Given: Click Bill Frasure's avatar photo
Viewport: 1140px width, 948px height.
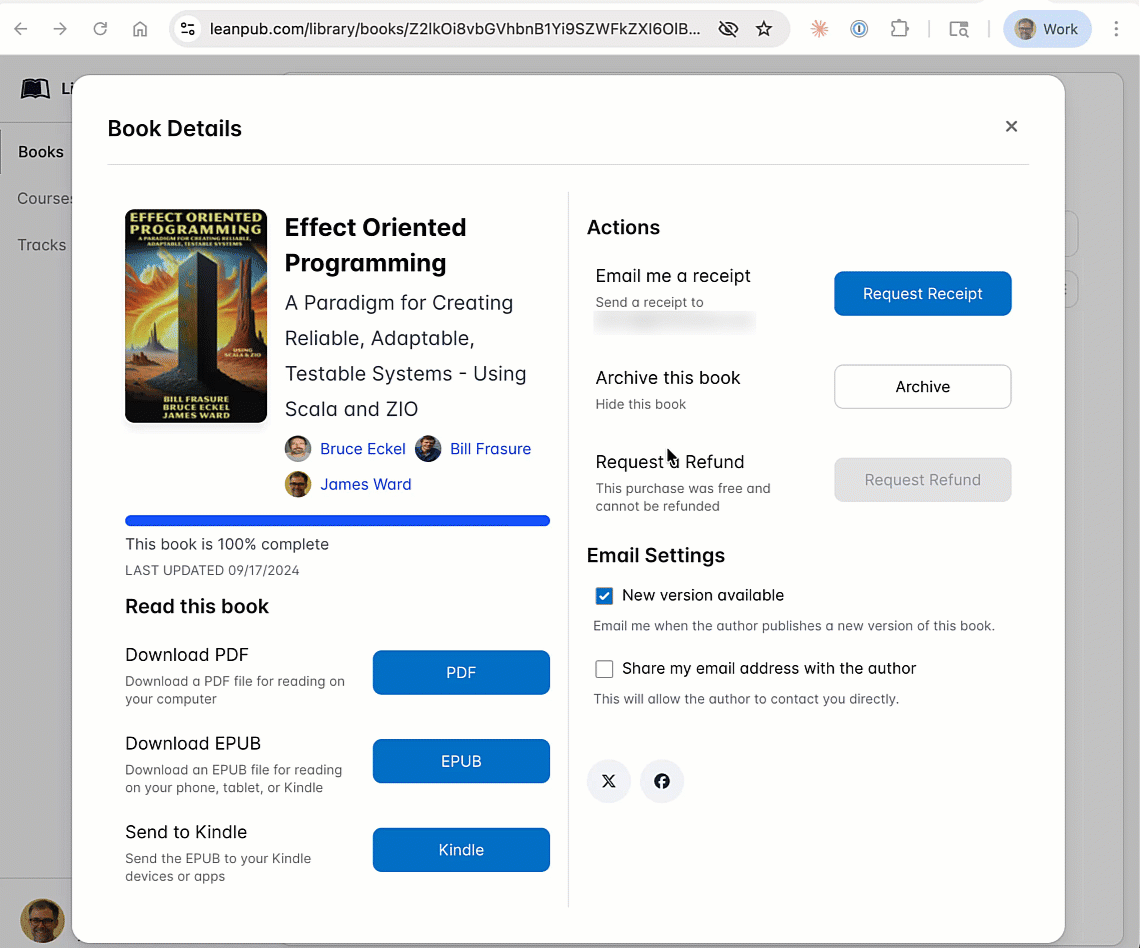Looking at the screenshot, I should [428, 449].
